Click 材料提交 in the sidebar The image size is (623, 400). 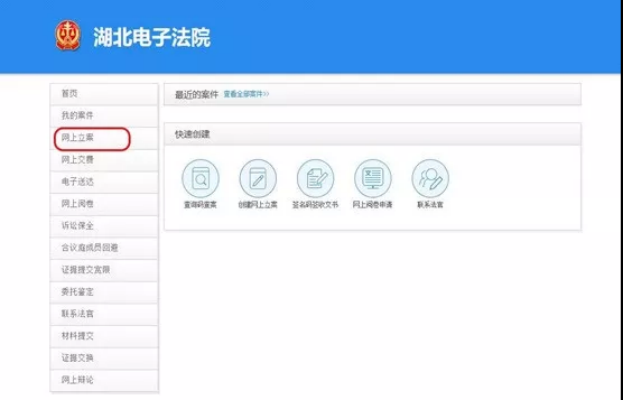pos(104,336)
